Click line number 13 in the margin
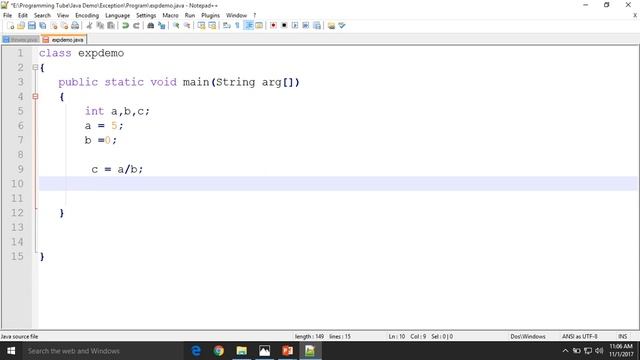Screen dimensions: 640x360 tap(17, 227)
